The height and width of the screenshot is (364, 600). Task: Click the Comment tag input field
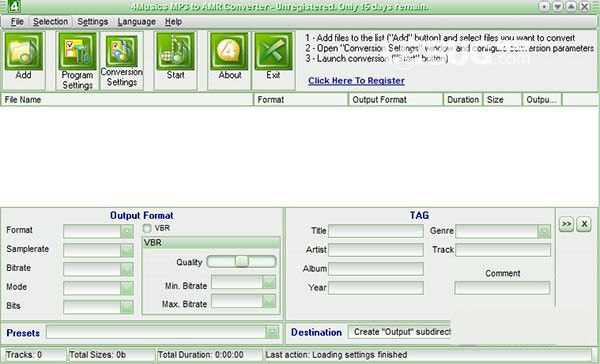502,288
